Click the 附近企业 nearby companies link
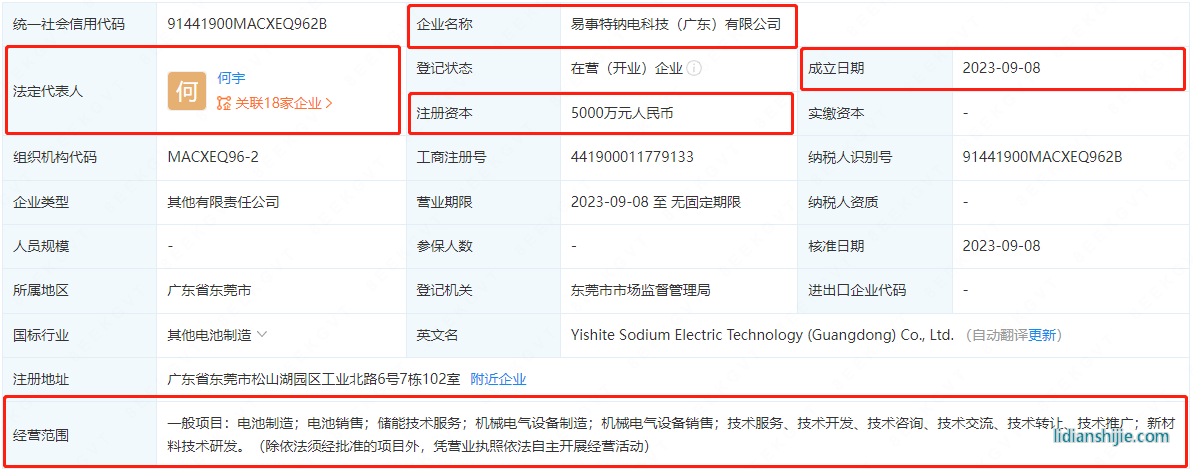The image size is (1193, 469). coord(498,379)
